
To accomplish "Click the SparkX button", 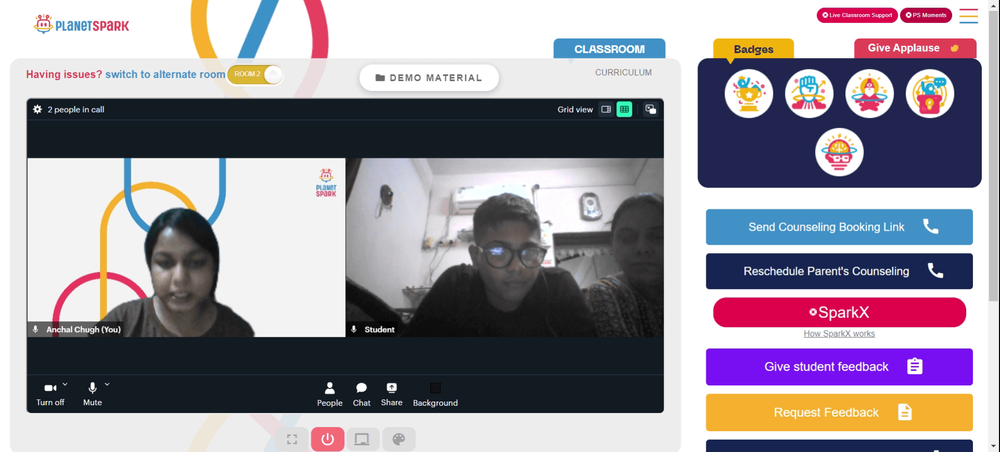I will [839, 312].
